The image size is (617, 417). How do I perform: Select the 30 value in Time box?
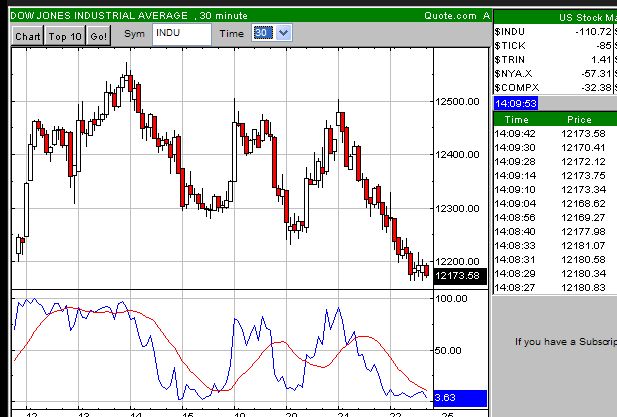pyautogui.click(x=263, y=33)
